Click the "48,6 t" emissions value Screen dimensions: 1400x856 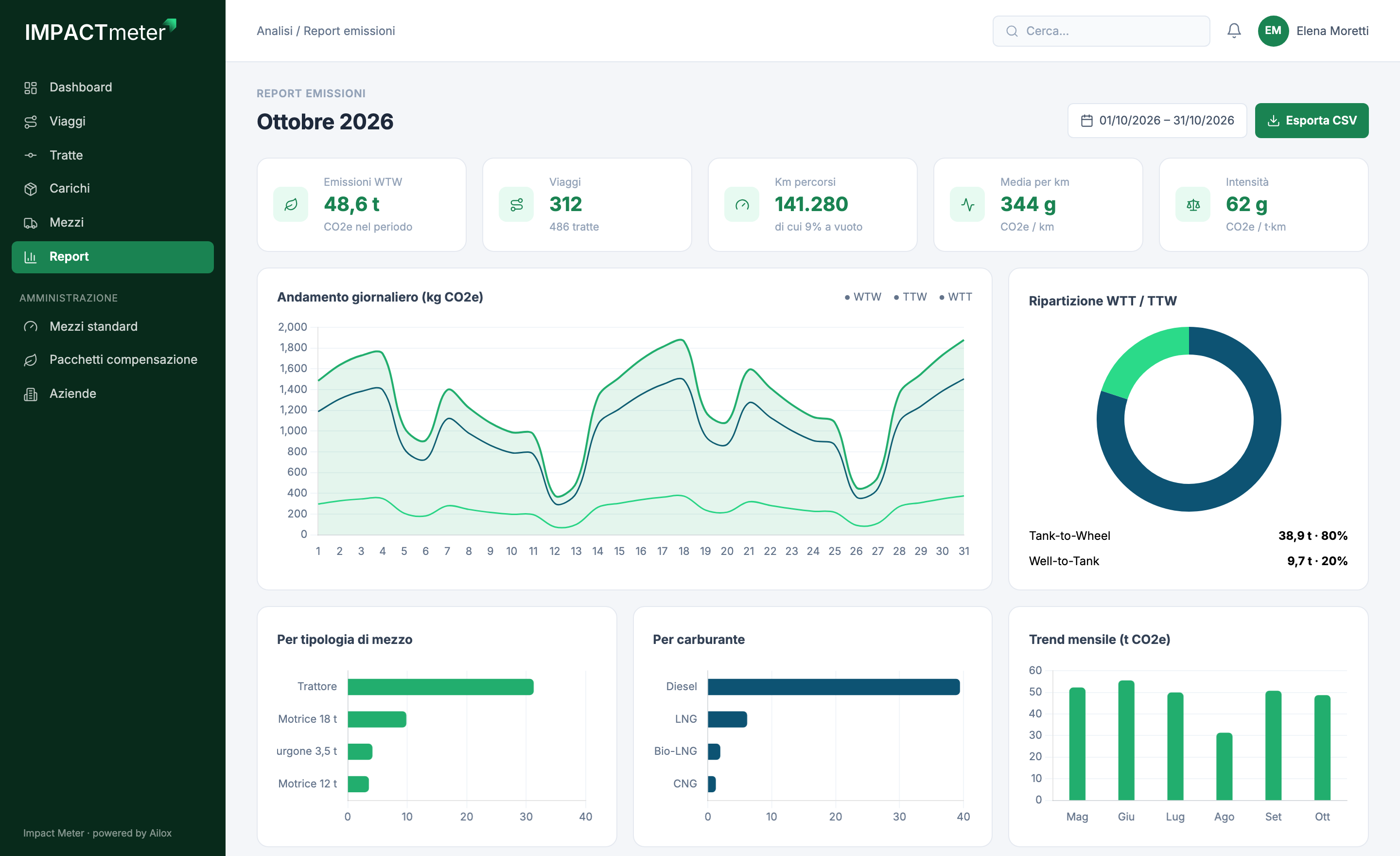352,204
